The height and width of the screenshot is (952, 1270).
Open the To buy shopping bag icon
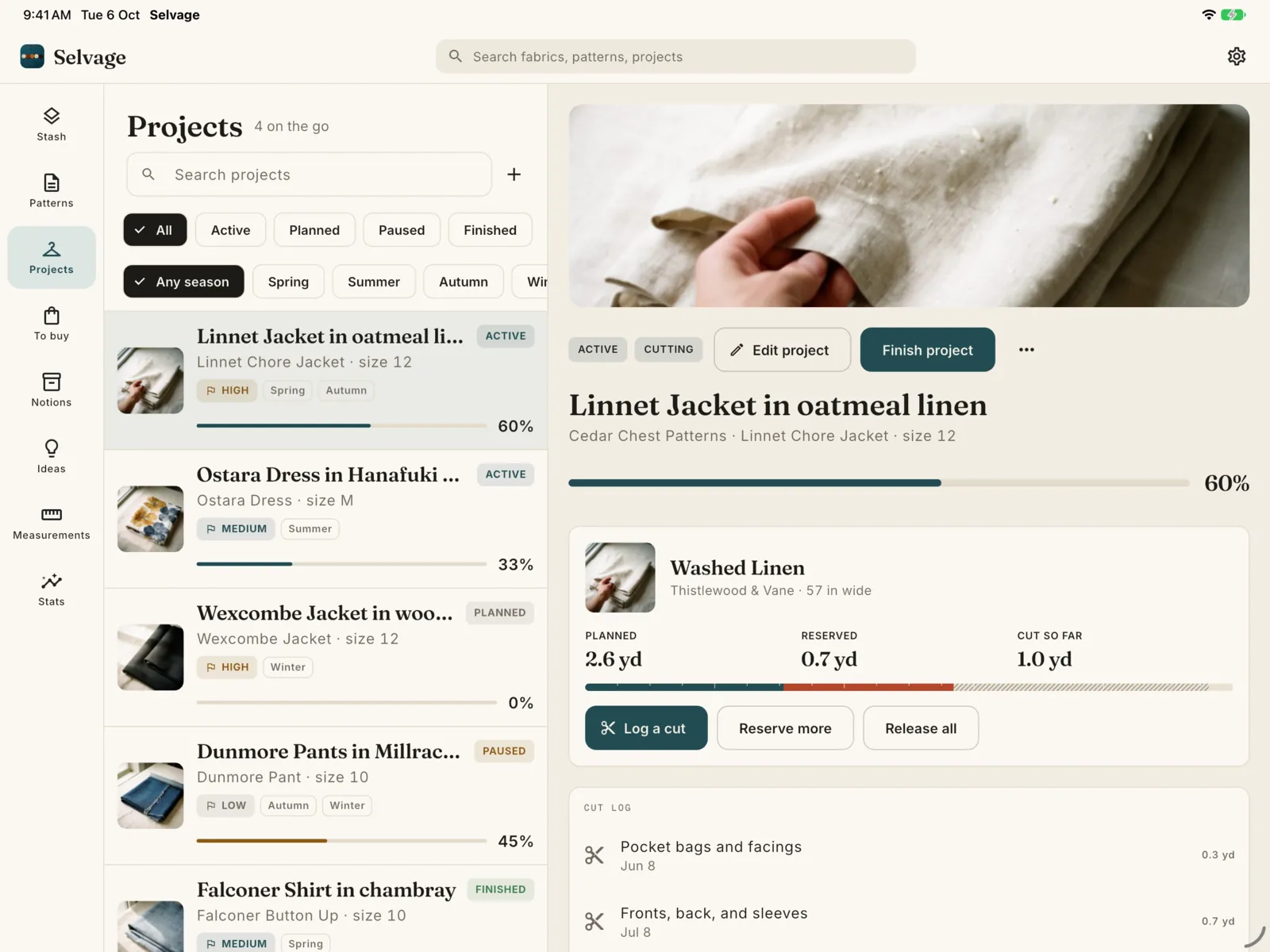tap(52, 316)
